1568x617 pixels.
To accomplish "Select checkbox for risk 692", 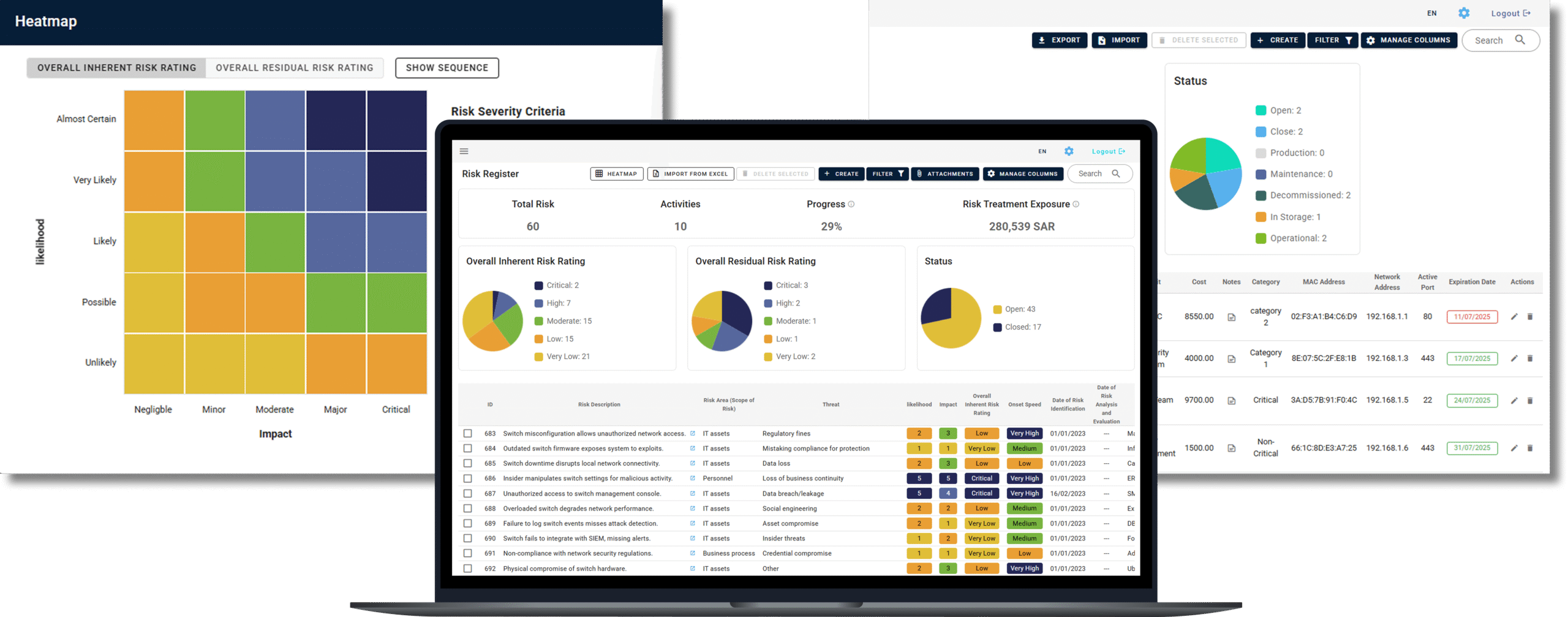I will (x=468, y=569).
